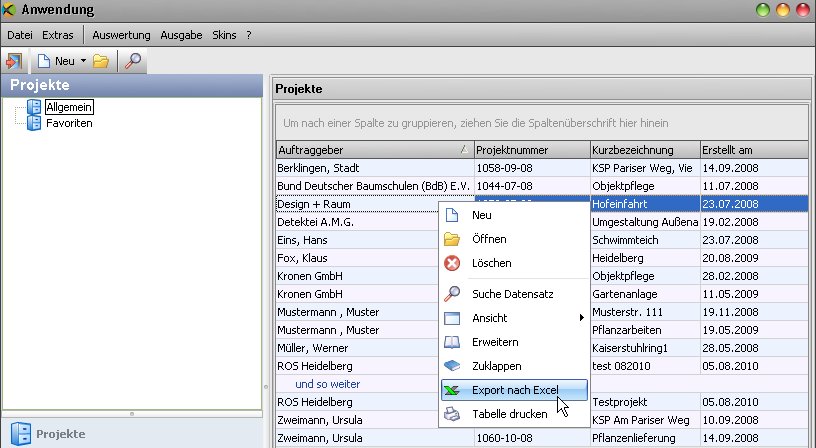Click the Kaiserstuhlring1 cell
Viewport: 816px width, 448px height.
(x=645, y=348)
